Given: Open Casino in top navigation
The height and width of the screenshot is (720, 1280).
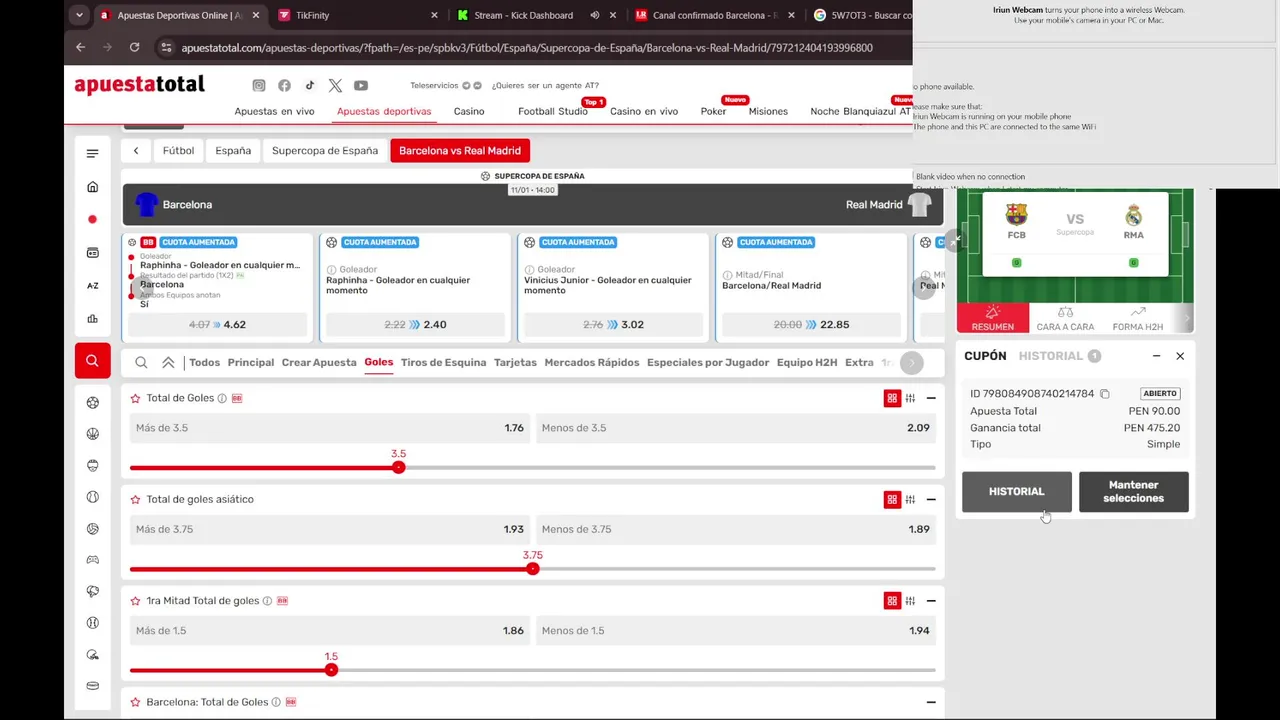Looking at the screenshot, I should (469, 111).
